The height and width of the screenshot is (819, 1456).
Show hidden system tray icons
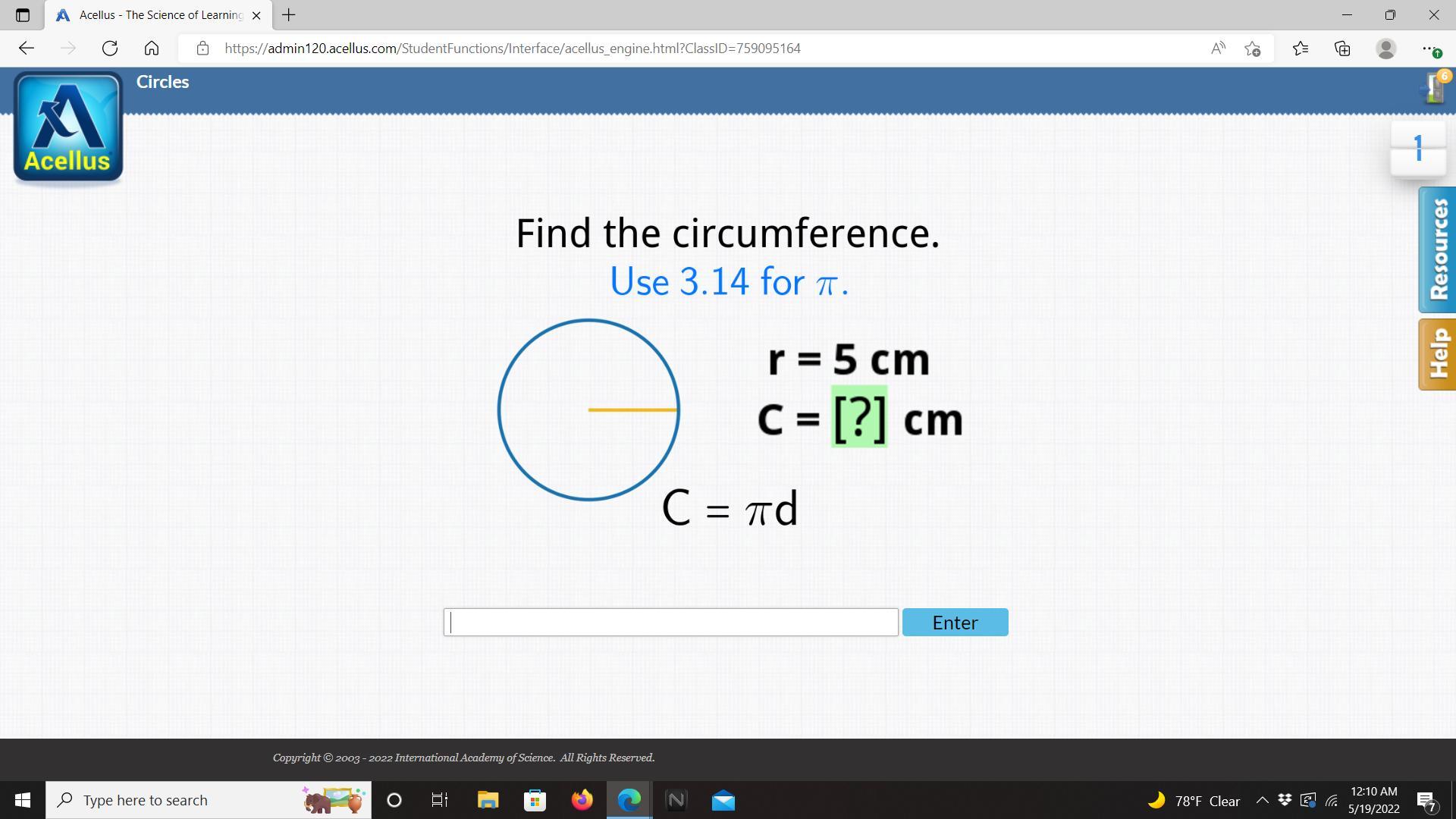[1262, 801]
